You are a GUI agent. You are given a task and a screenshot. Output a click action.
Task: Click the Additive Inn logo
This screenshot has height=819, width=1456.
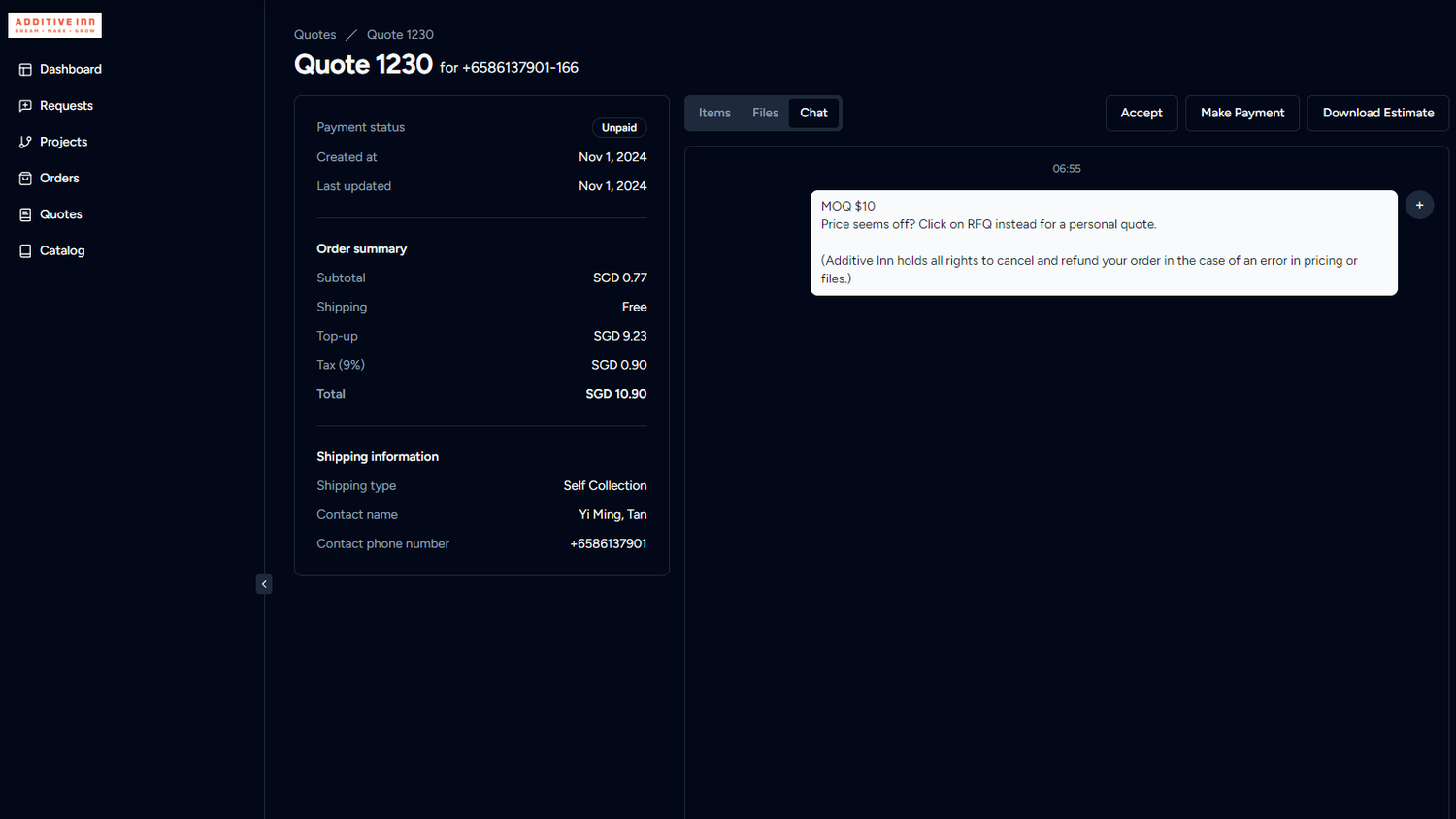point(54,24)
